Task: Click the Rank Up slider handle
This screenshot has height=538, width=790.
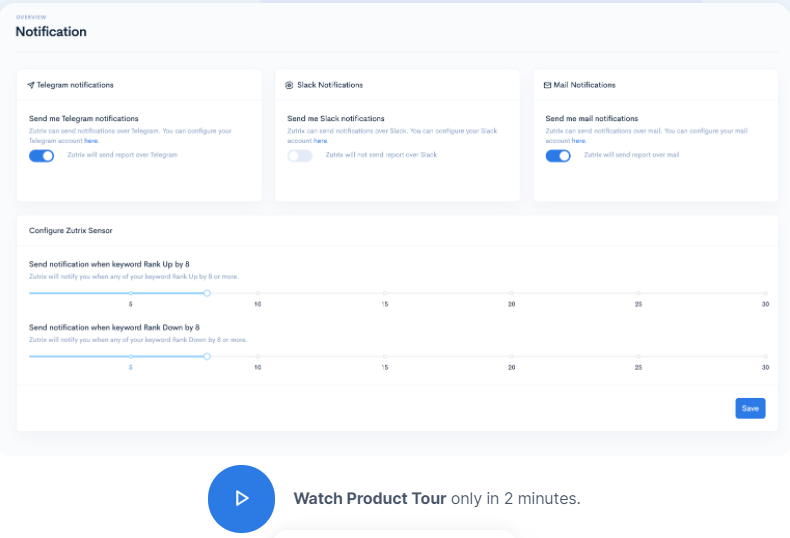Action: click(x=207, y=293)
